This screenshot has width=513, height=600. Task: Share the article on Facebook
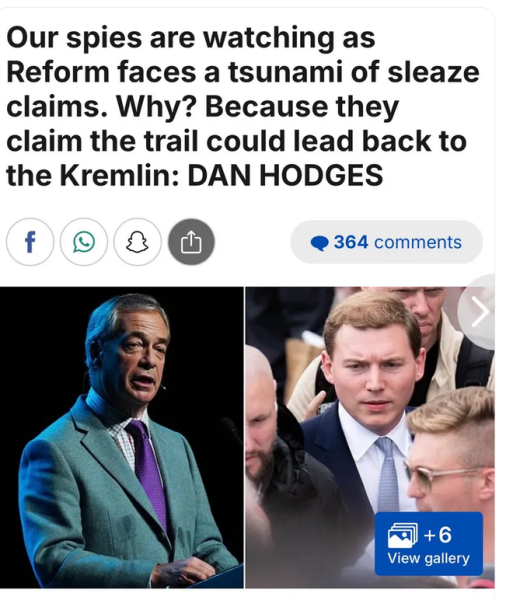coord(30,242)
